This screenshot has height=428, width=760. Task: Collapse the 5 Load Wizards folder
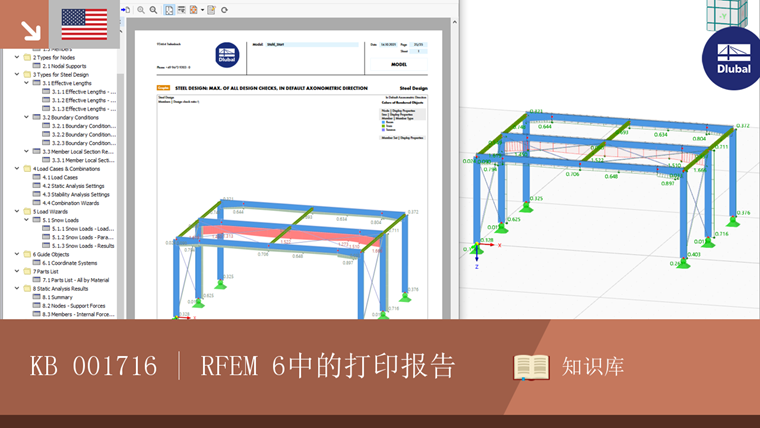tap(17, 211)
